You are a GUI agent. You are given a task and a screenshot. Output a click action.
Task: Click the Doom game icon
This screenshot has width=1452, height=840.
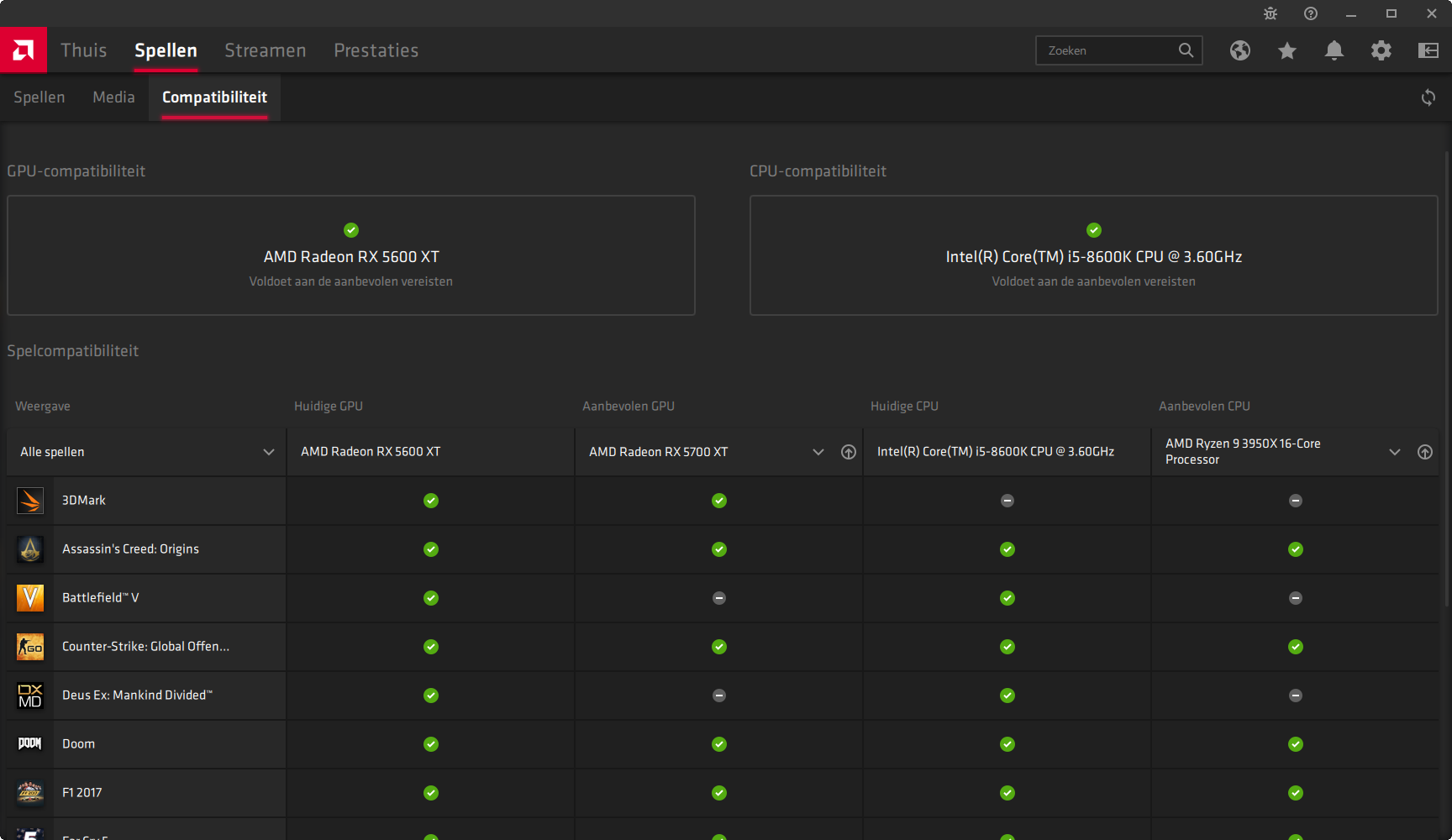pos(30,744)
